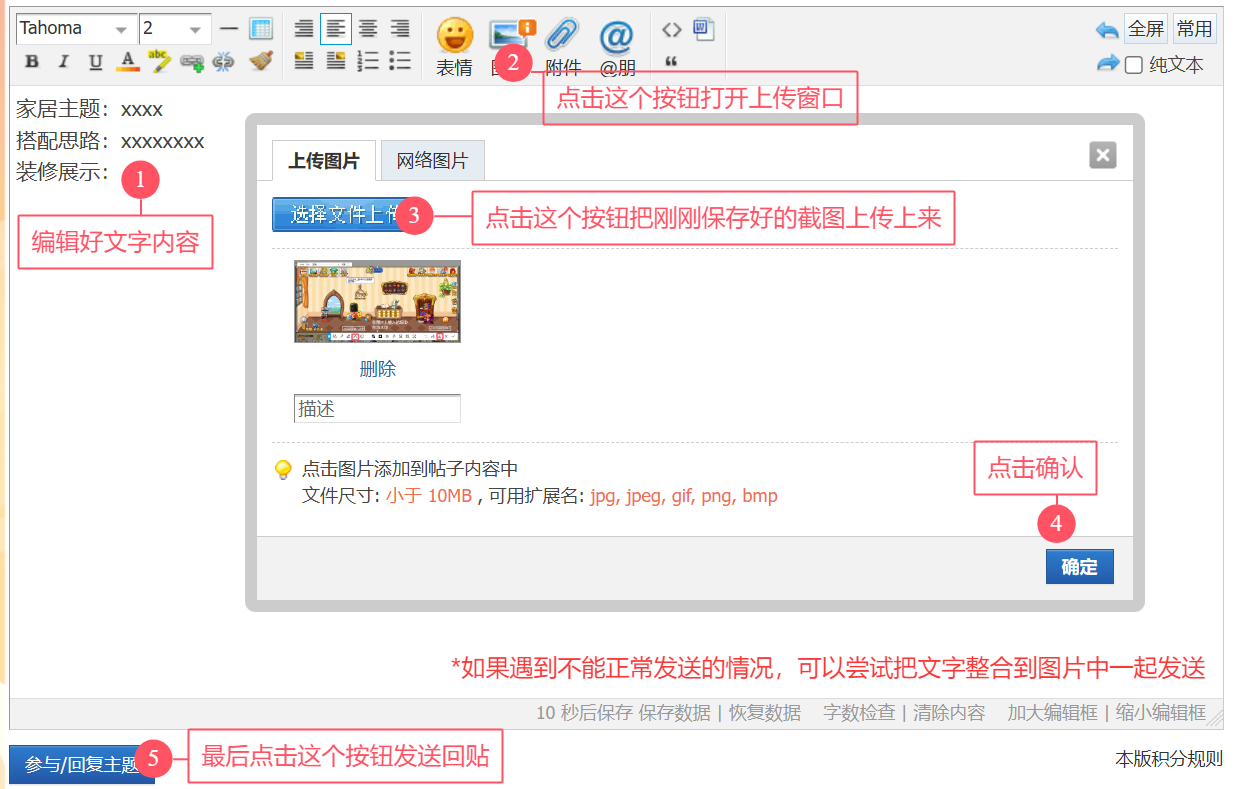Select the 上传图片 tab
The width and height of the screenshot is (1234, 789).
323,161
